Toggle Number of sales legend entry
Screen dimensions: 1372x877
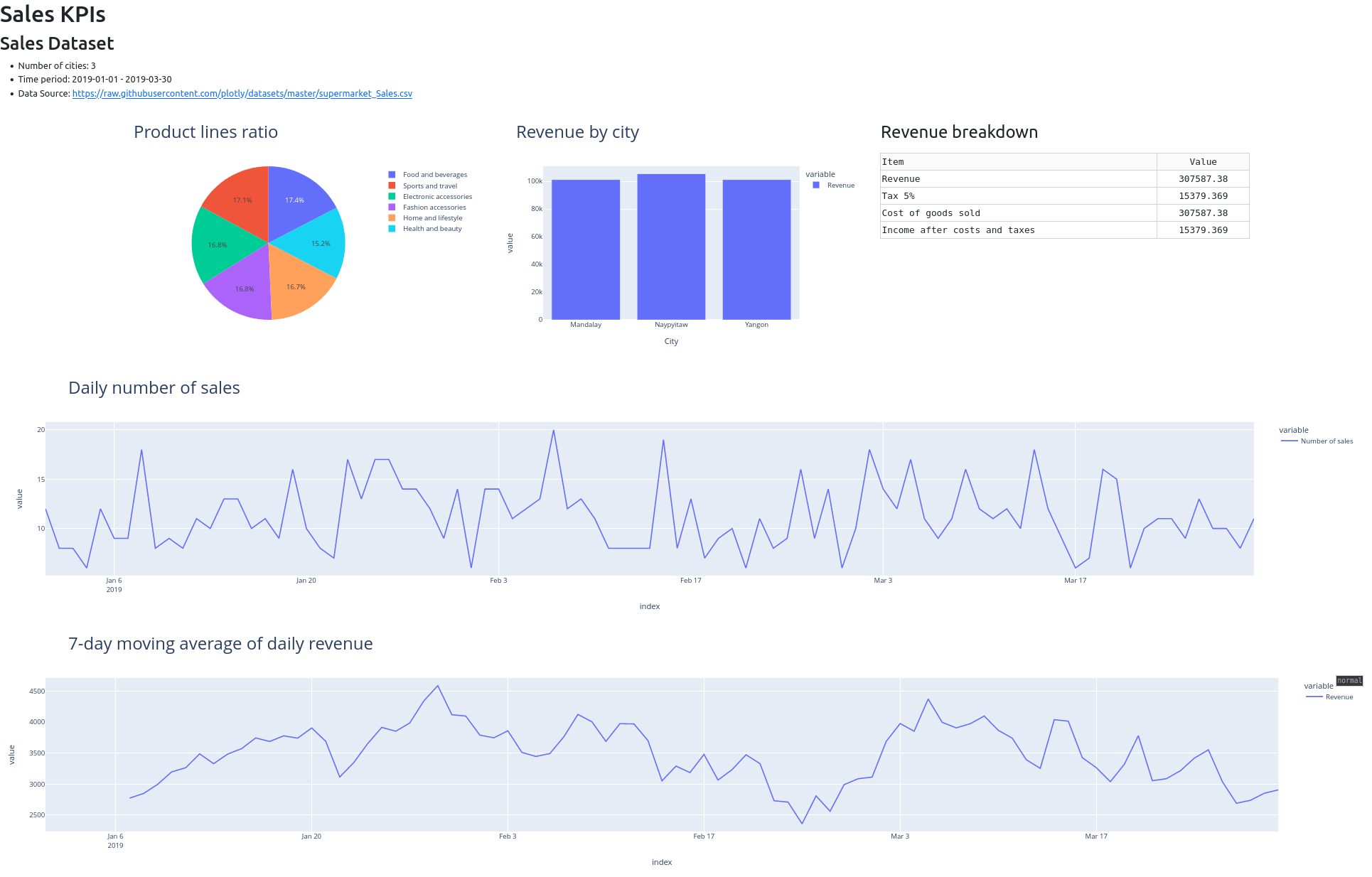(1317, 441)
